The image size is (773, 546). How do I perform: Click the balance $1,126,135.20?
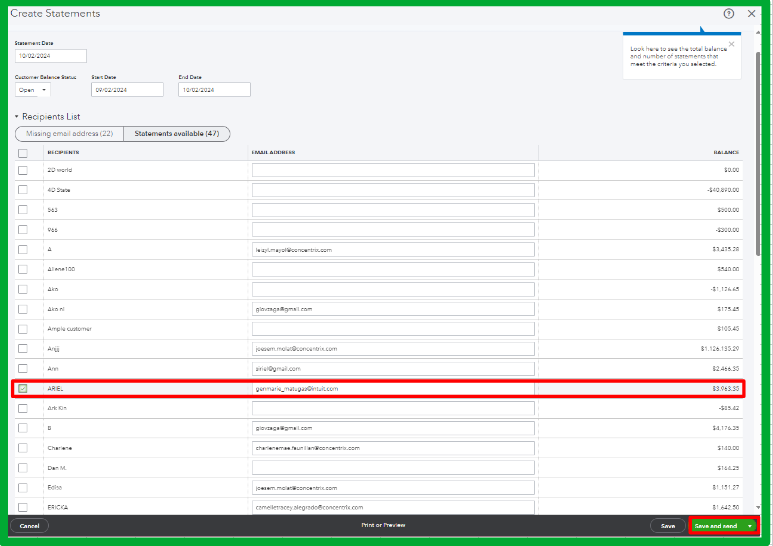click(x=720, y=349)
